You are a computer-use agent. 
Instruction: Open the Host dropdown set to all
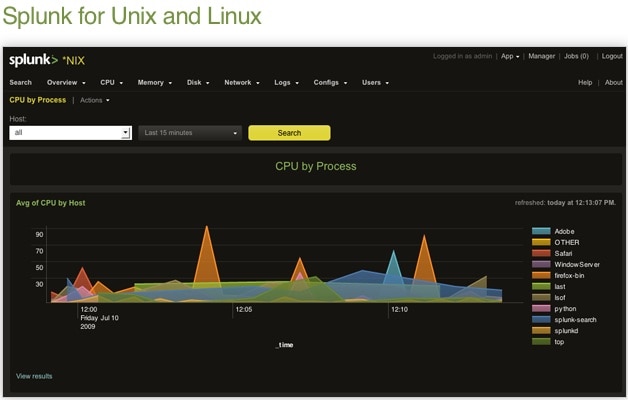[x=70, y=132]
